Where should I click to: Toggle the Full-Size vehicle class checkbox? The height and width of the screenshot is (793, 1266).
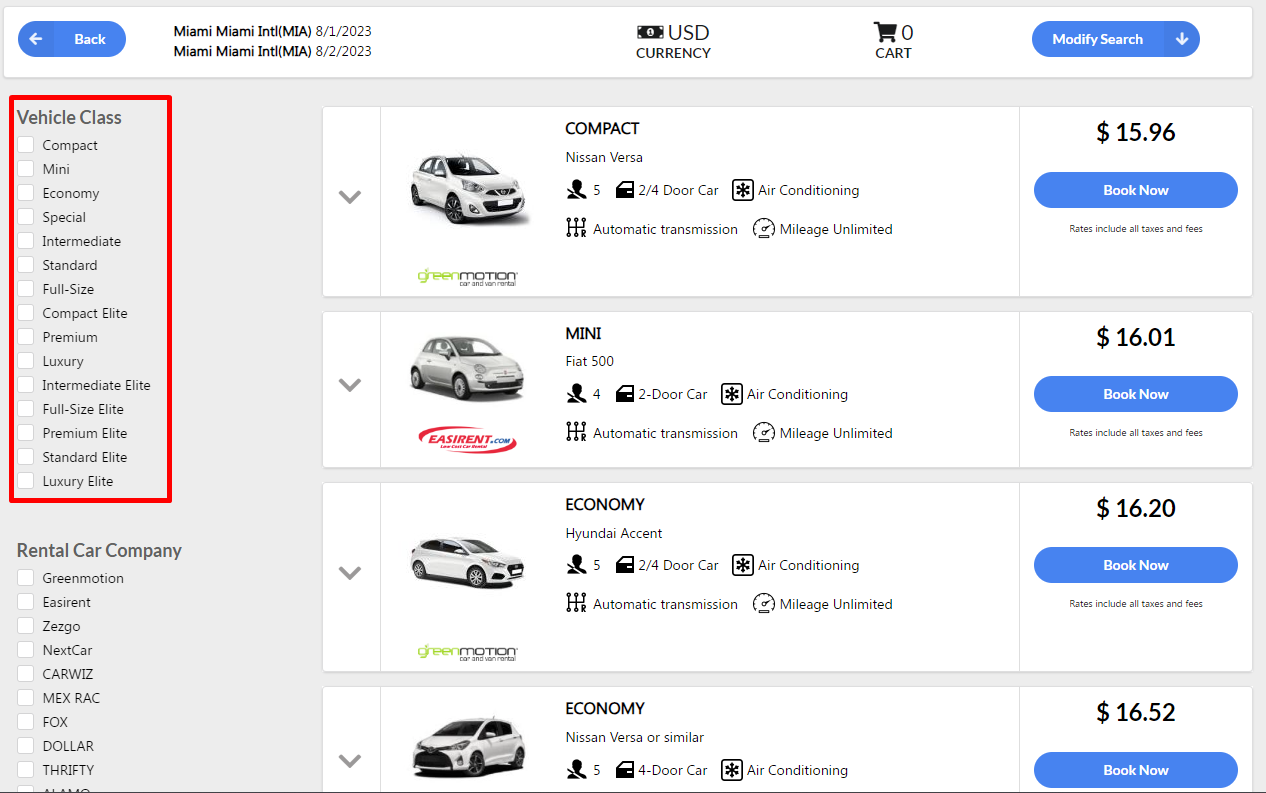(x=26, y=289)
